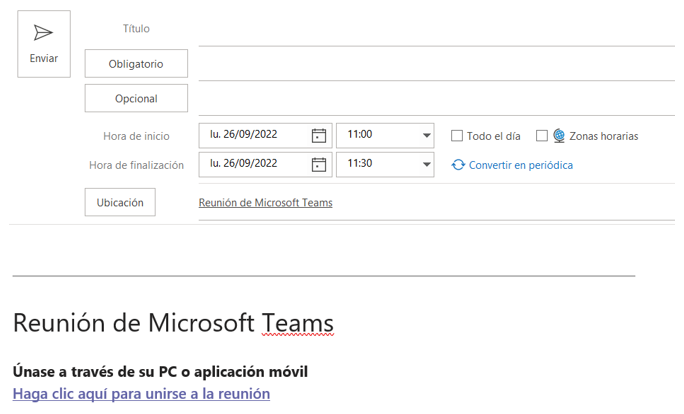
Task: Click the Ubicación button
Action: click(120, 202)
